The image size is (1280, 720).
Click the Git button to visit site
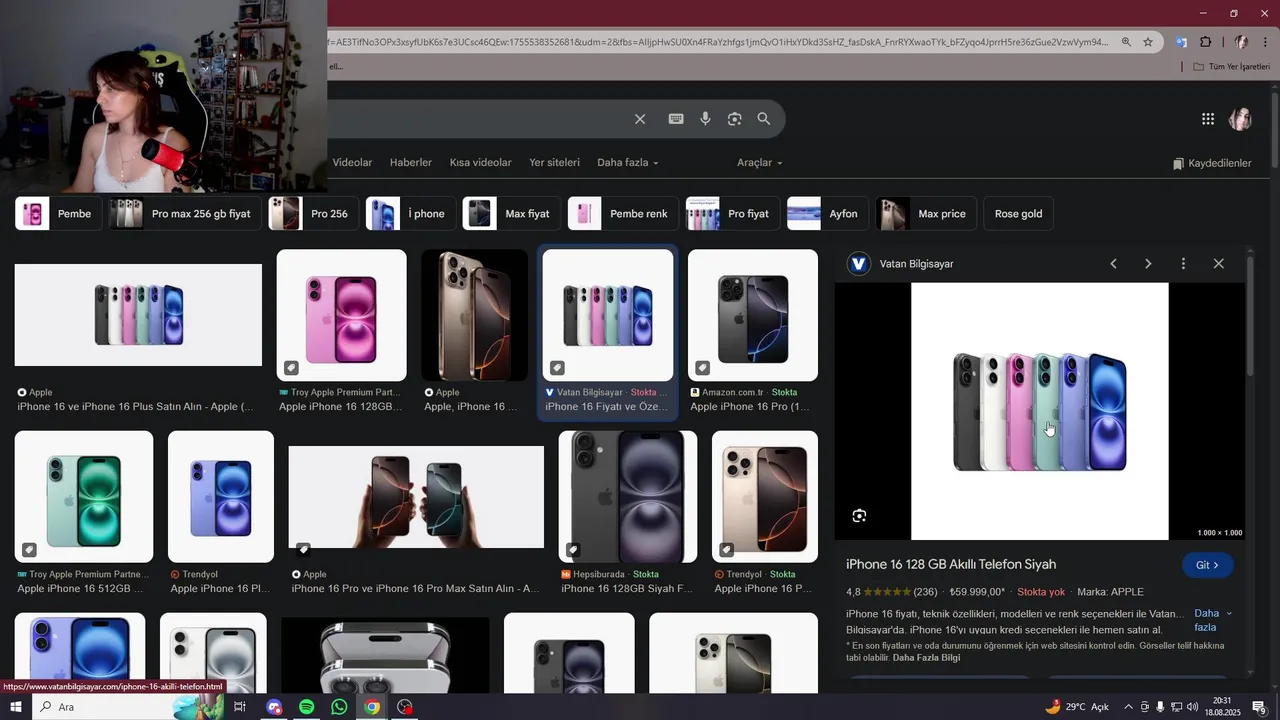1207,565
